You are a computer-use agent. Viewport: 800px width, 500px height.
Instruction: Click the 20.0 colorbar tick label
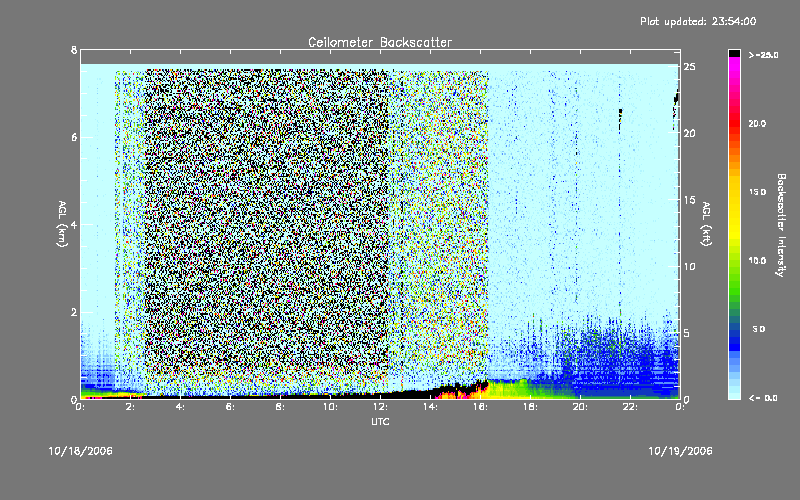click(757, 123)
